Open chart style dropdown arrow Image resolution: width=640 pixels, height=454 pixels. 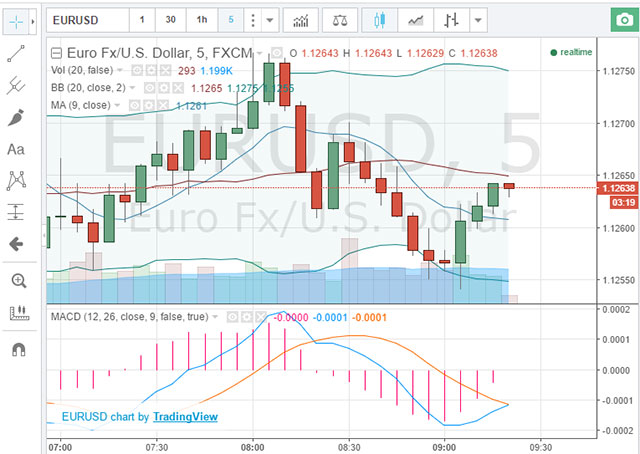478,20
